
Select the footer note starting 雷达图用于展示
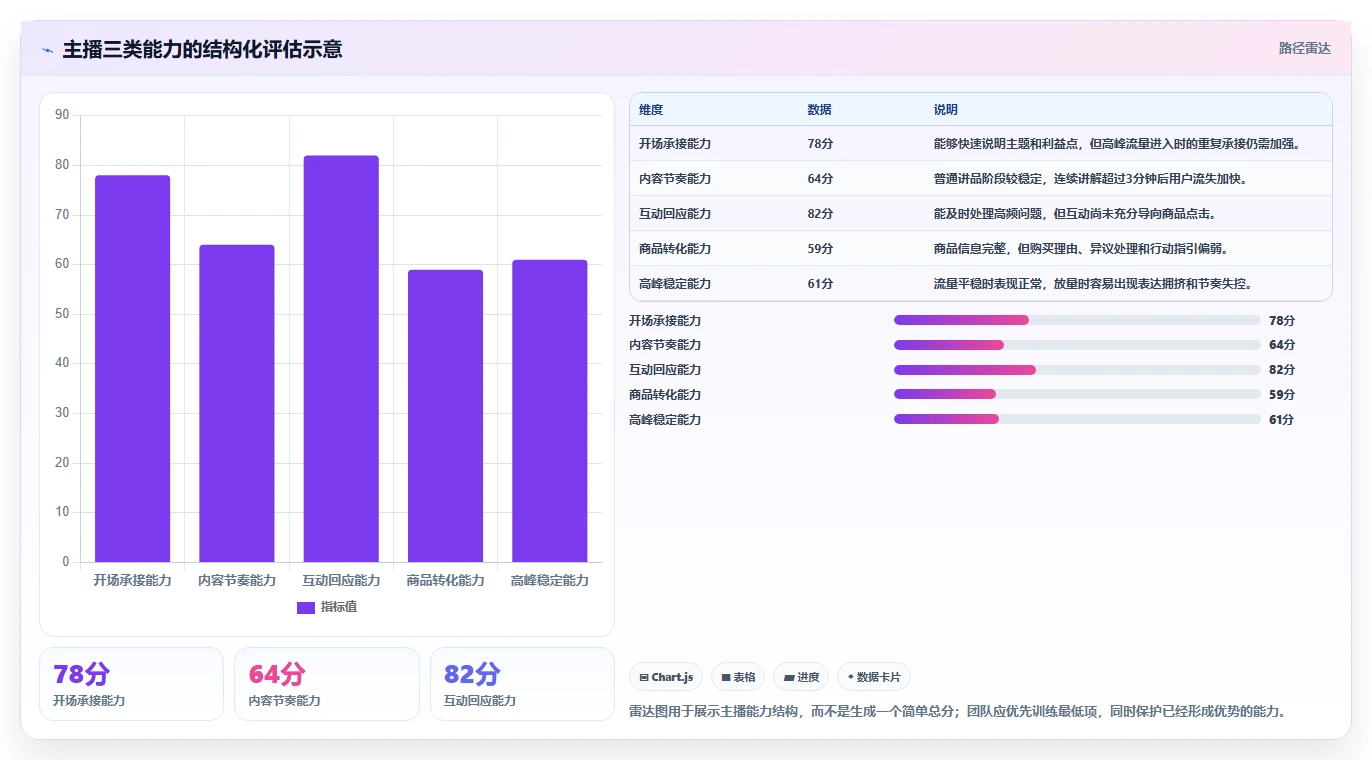tap(957, 712)
